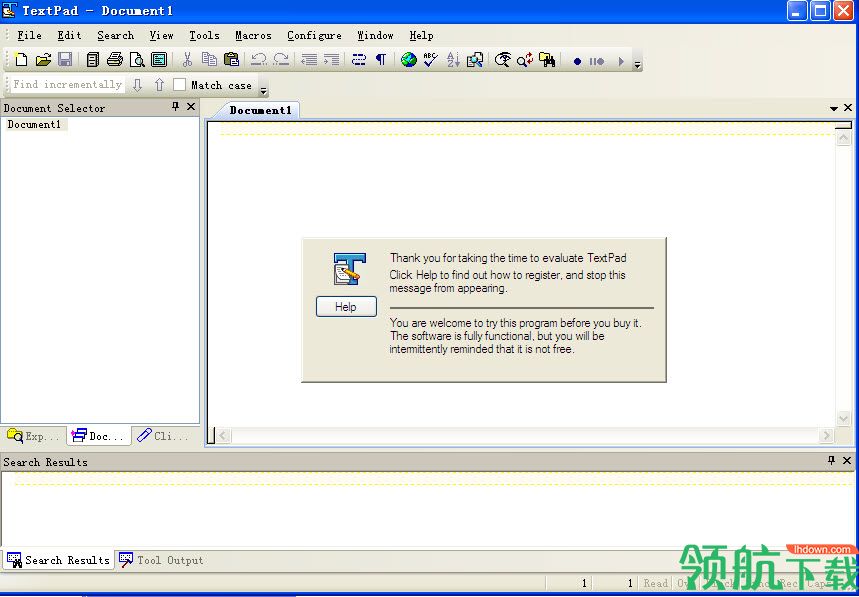
Task: Click the Save diskette icon
Action: pos(65,60)
